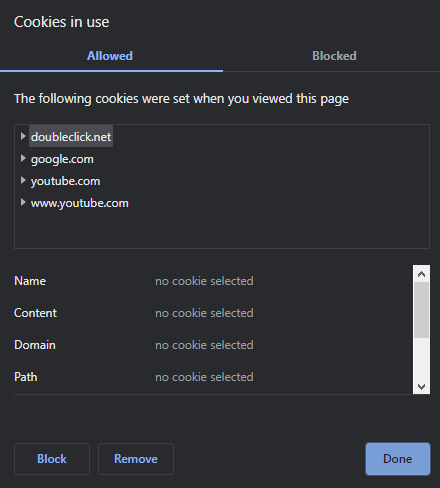The image size is (440, 488).
Task: Expand the www.youtube.com cookie arrow
Action: click(x=23, y=202)
